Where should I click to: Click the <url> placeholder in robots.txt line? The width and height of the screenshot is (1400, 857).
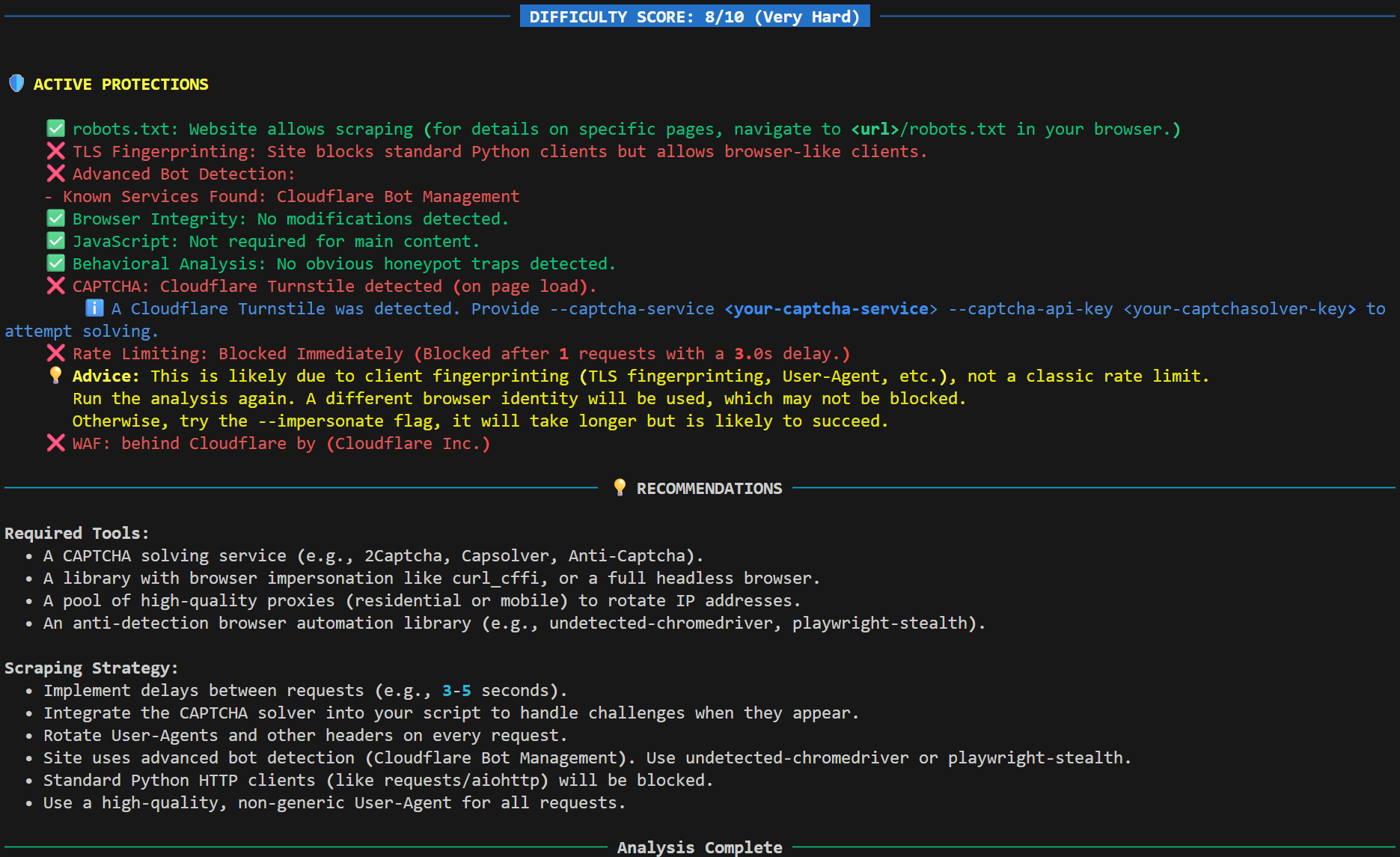coord(875,129)
